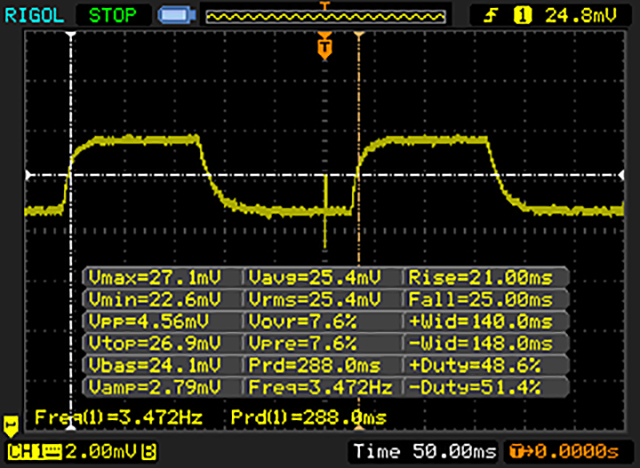The height and width of the screenshot is (468, 640).
Task: Click the waveform memory overview bar
Action: click(x=325, y=16)
